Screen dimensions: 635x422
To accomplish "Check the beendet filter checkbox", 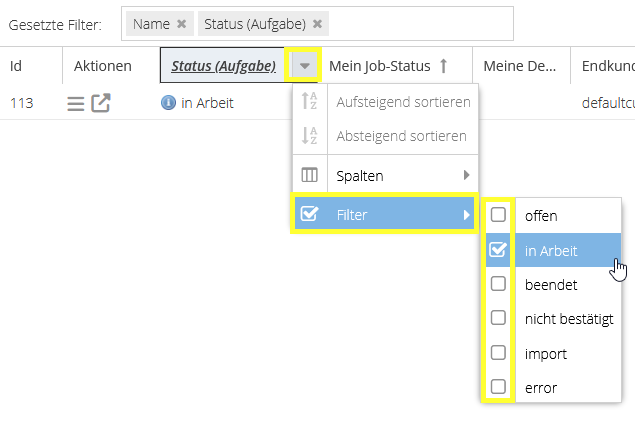I will (498, 283).
